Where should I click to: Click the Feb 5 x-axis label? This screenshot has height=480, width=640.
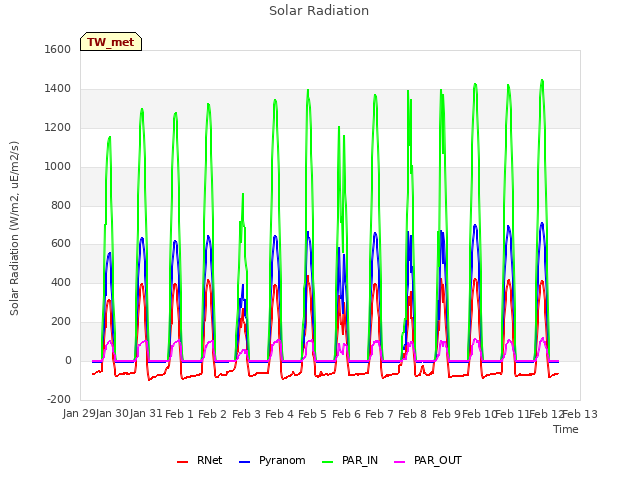[x=312, y=414]
